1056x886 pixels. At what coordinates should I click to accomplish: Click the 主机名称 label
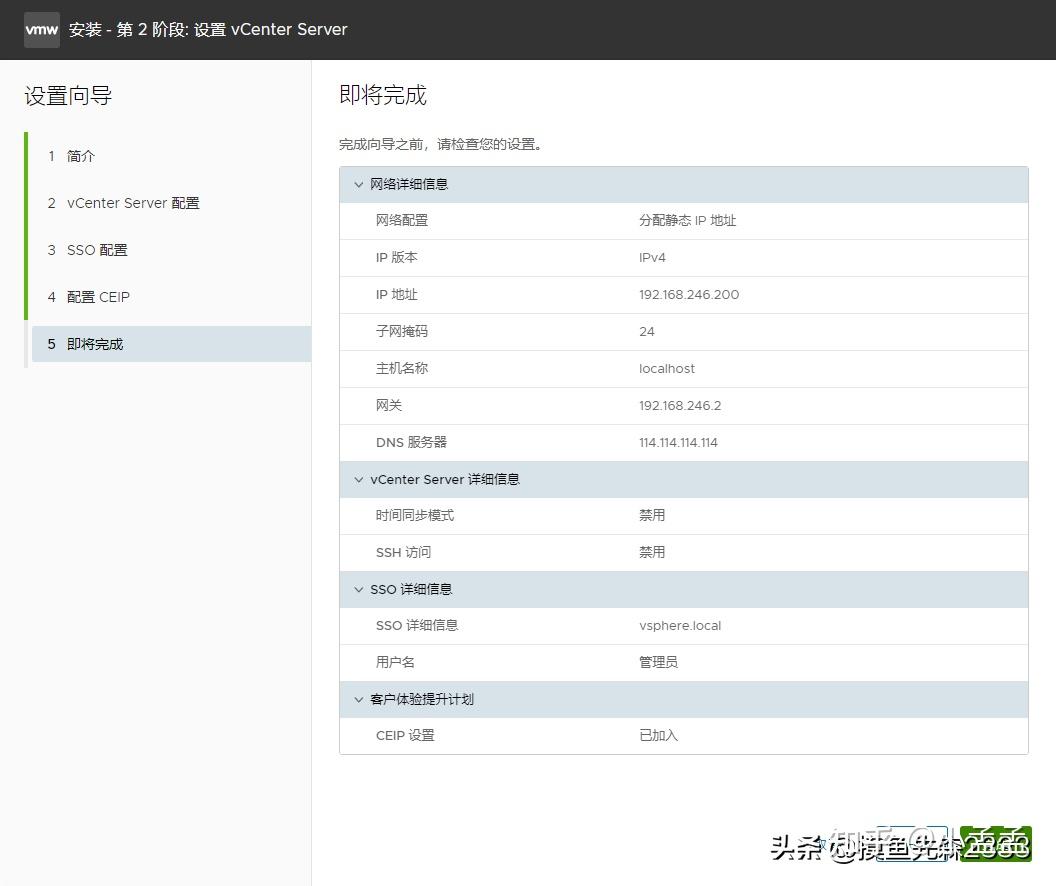[x=402, y=369]
